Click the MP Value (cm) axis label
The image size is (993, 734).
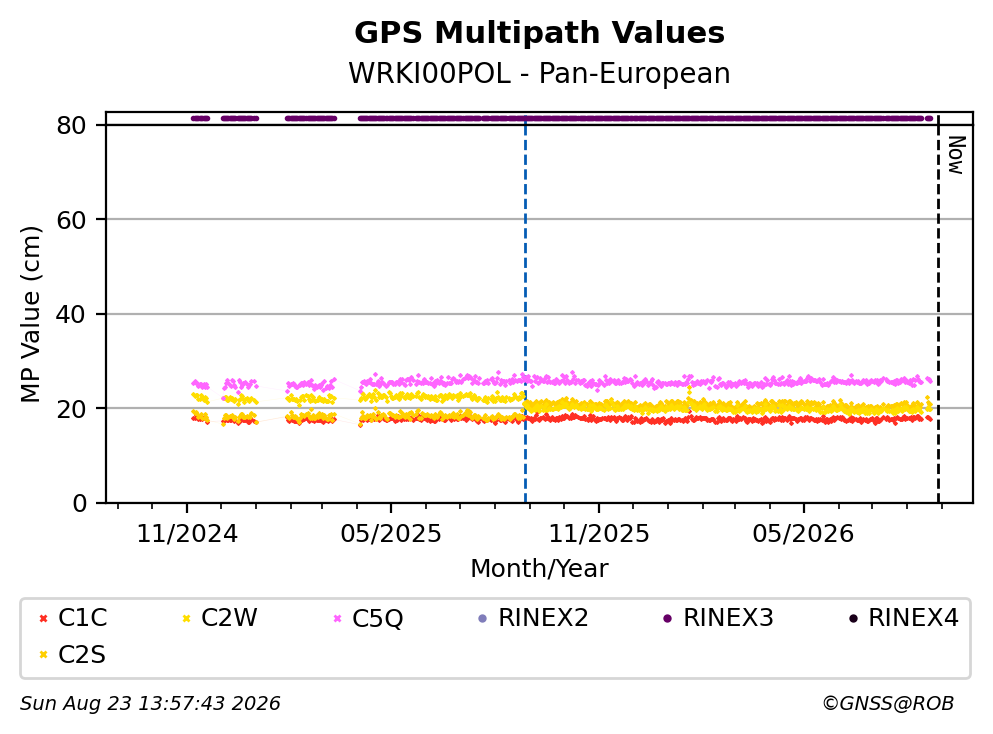coord(30,314)
